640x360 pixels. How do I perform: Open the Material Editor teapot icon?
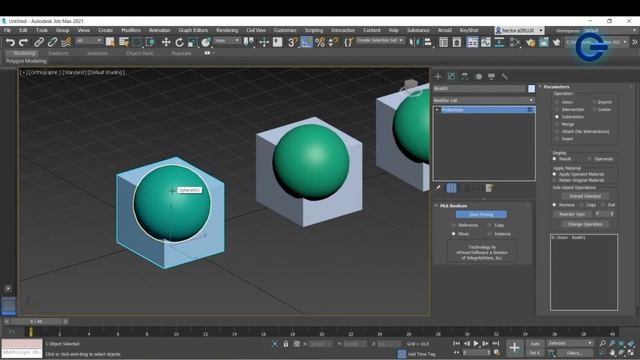[530, 42]
